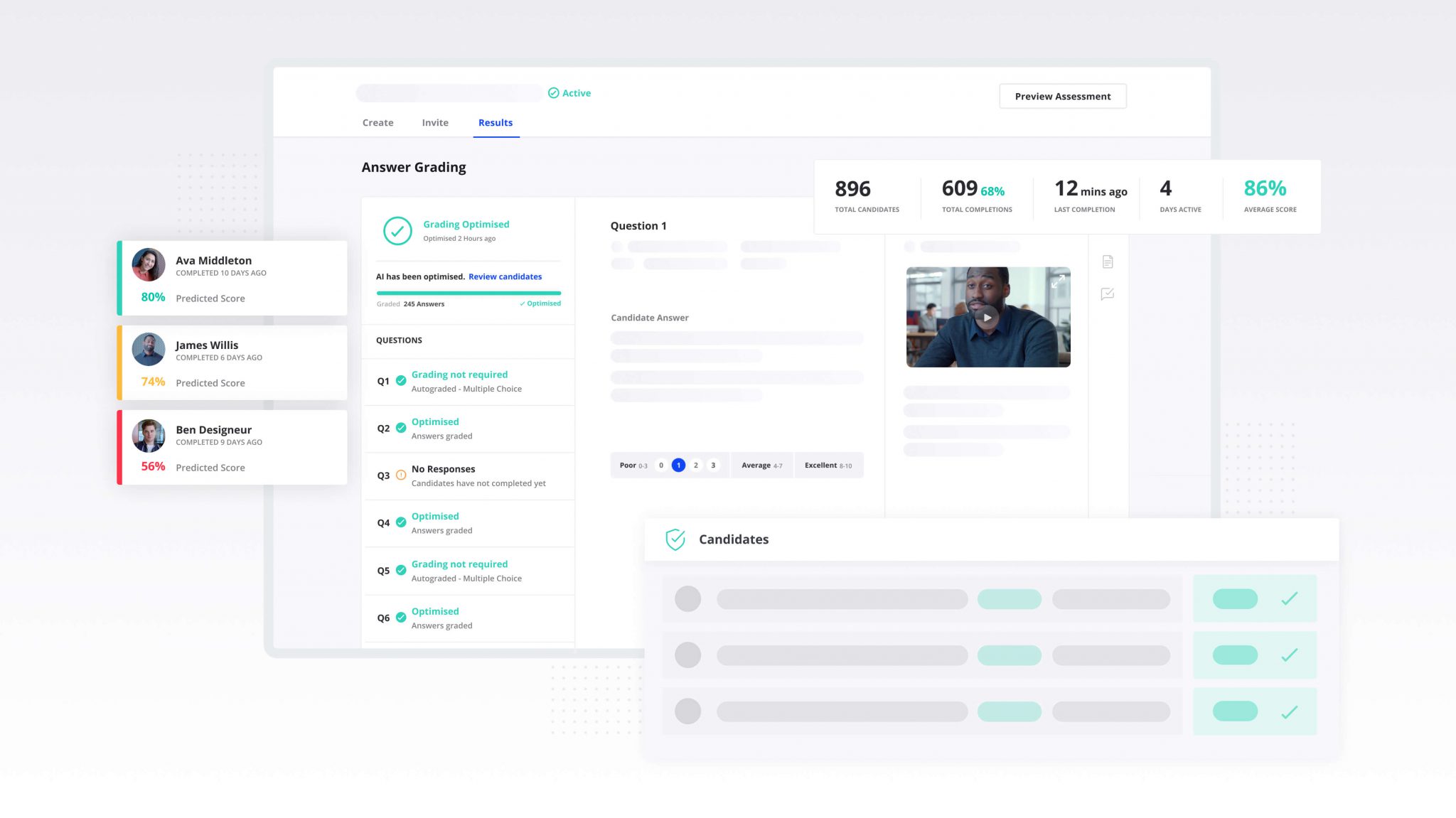Select question Q5 Grading not required
The height and width of the screenshot is (818, 1456).
click(x=469, y=571)
